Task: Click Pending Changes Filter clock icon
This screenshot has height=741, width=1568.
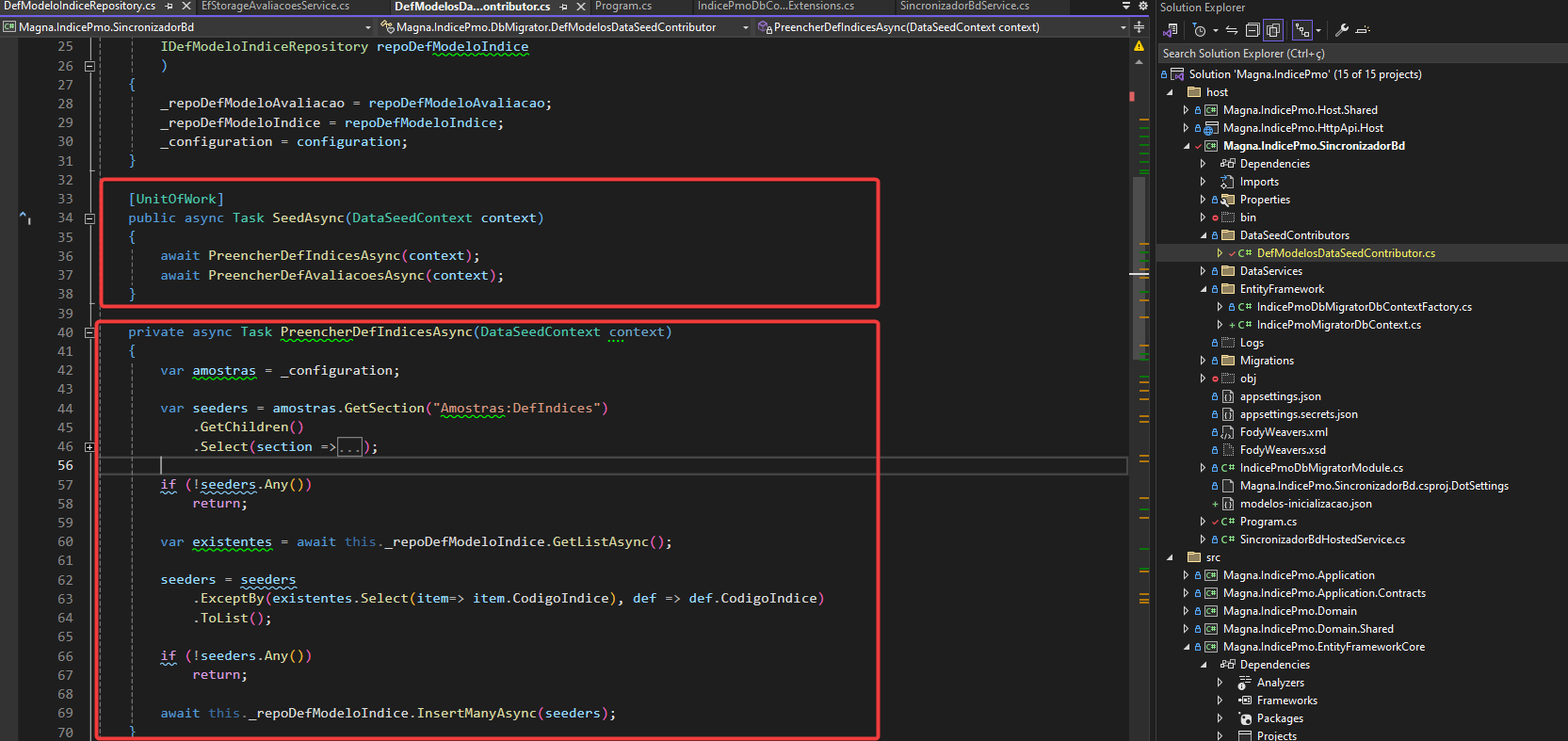Action: tap(1199, 30)
